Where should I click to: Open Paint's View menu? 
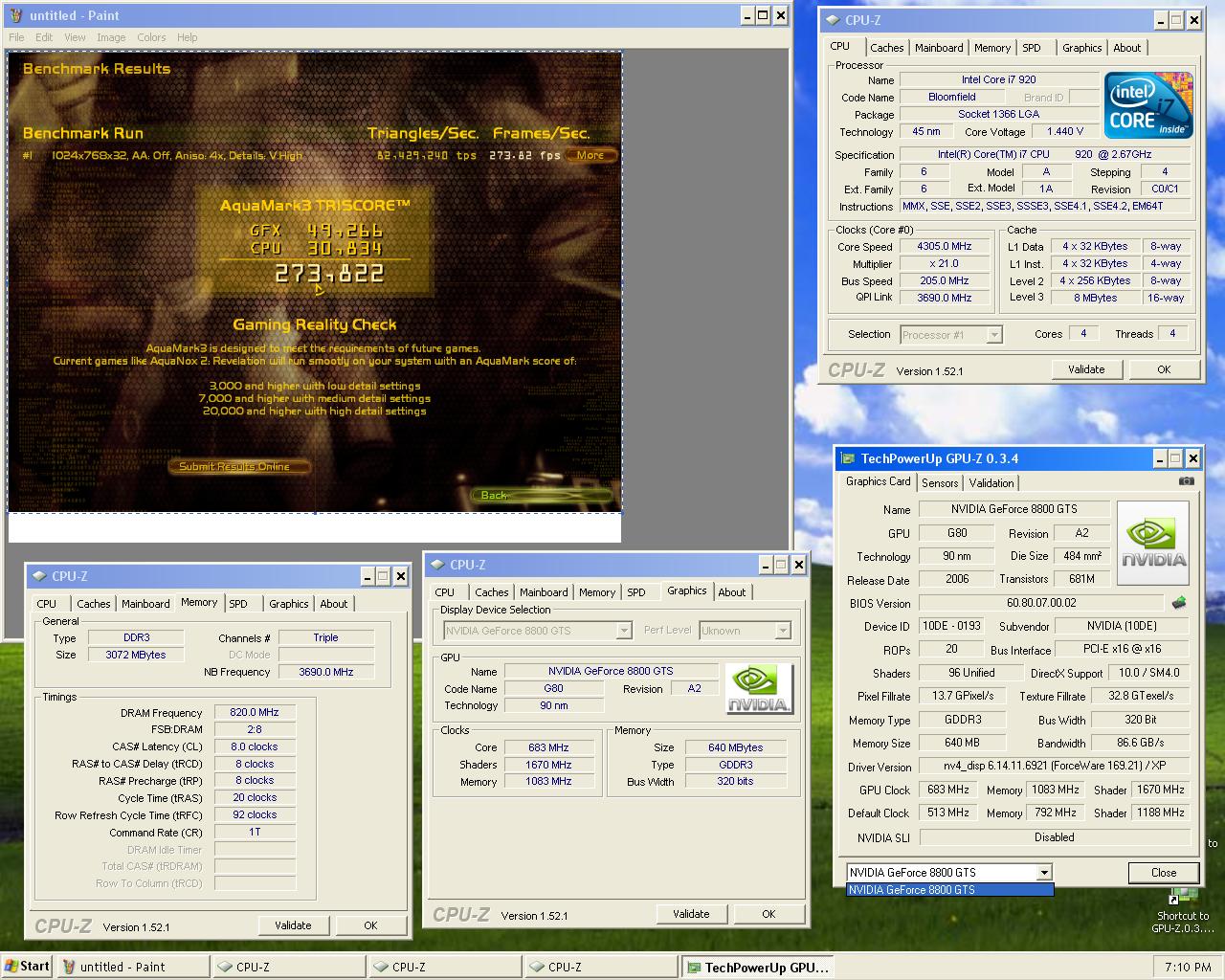(x=75, y=37)
